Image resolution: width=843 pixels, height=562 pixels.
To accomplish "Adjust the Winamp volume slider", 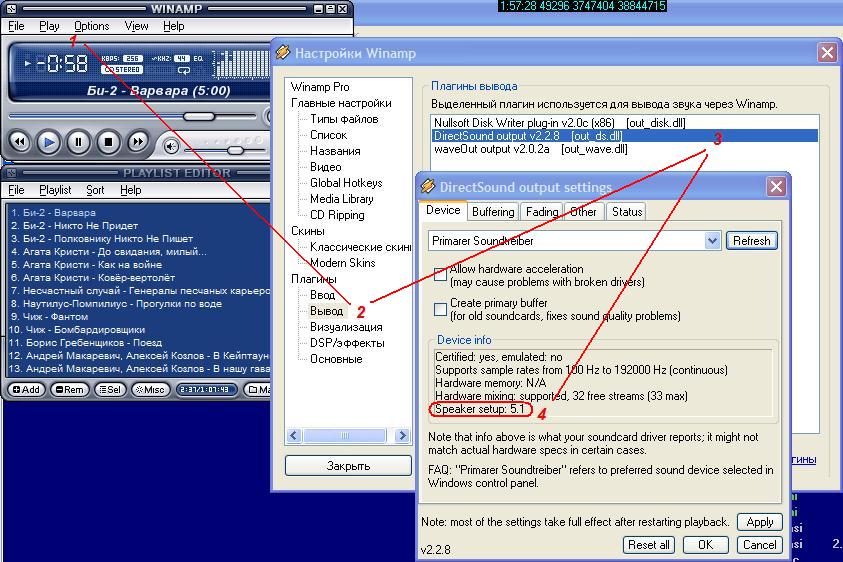I will (235, 150).
